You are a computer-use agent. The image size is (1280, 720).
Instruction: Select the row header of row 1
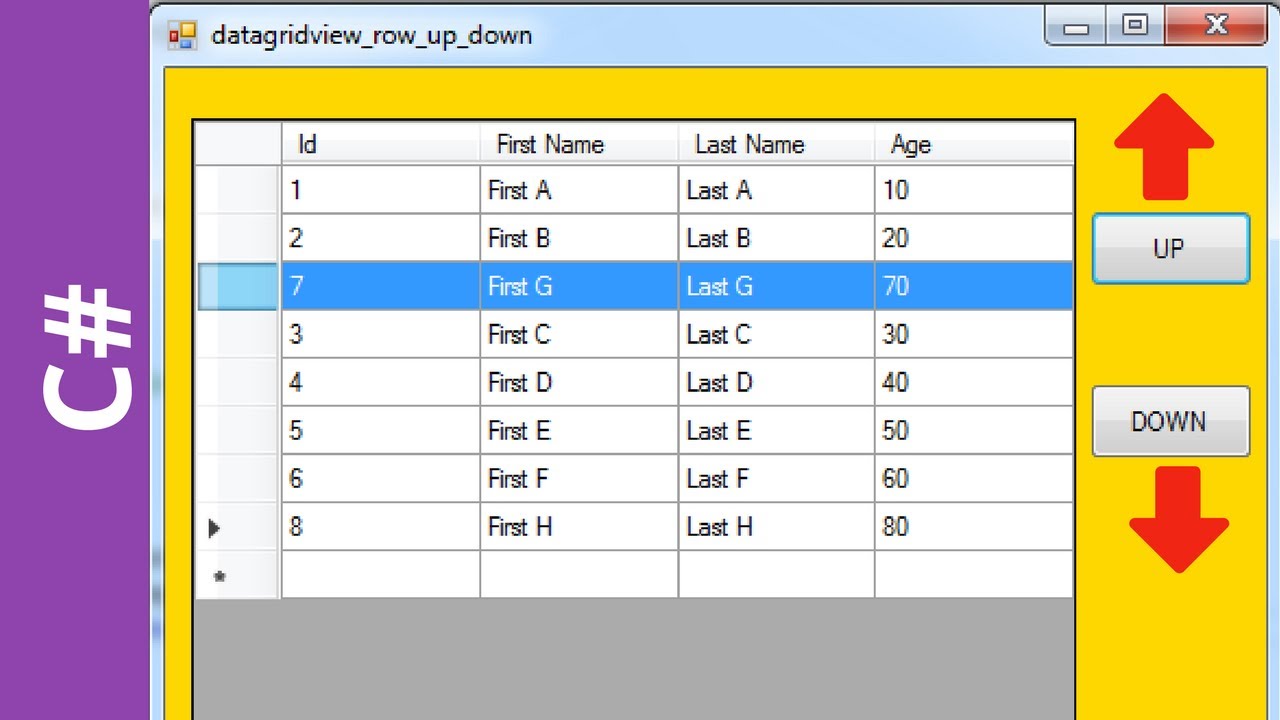click(x=238, y=190)
